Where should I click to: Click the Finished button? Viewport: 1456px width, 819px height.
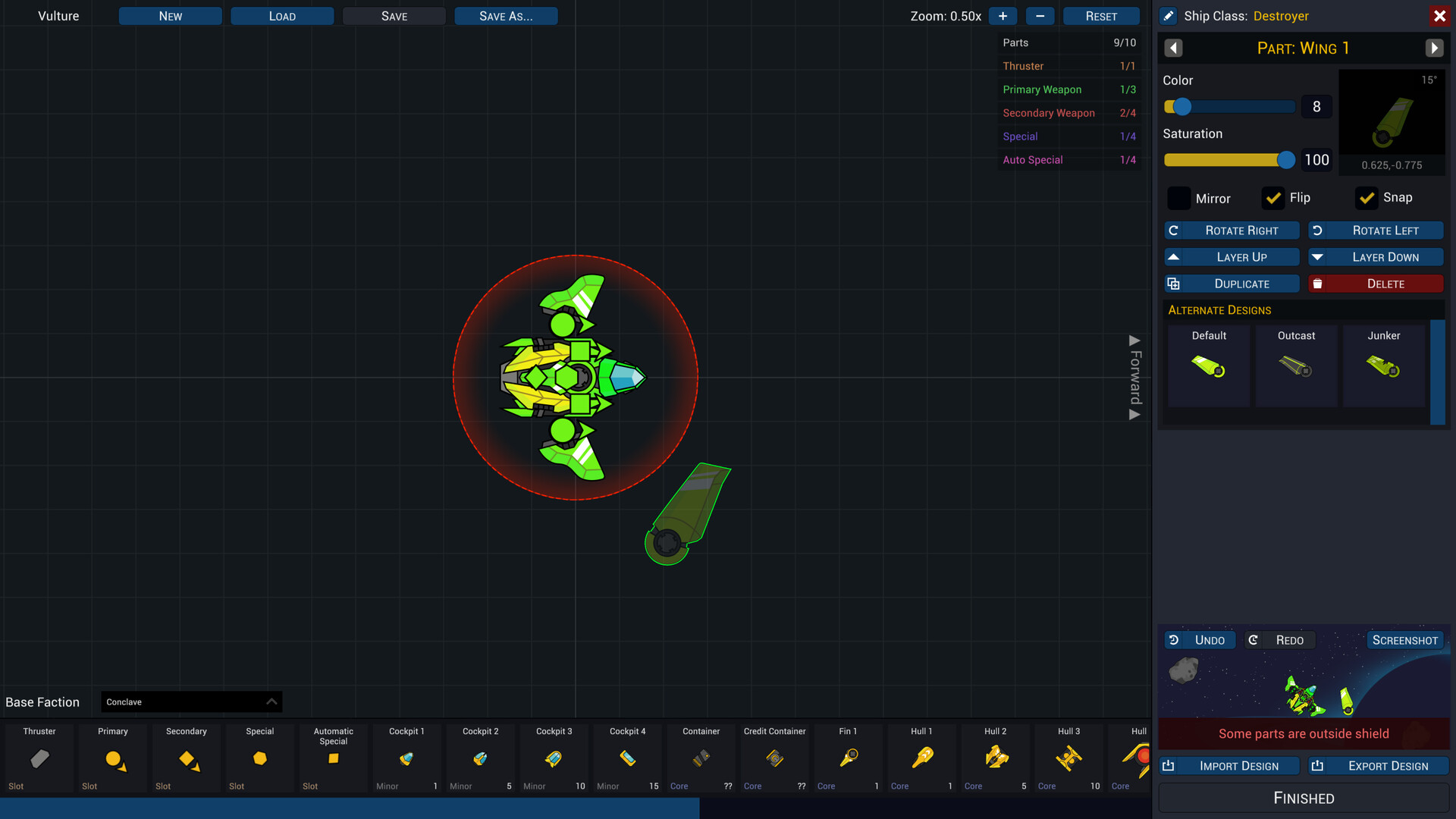1303,799
